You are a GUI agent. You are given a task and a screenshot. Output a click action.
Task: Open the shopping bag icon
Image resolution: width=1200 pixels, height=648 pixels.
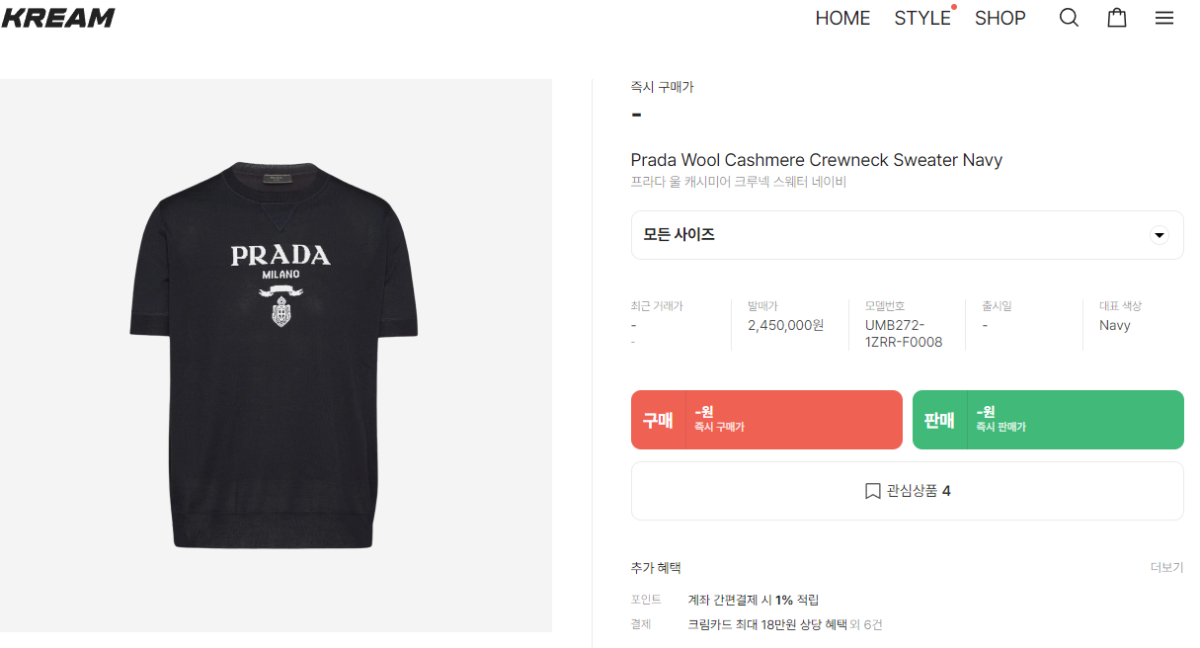[1117, 18]
